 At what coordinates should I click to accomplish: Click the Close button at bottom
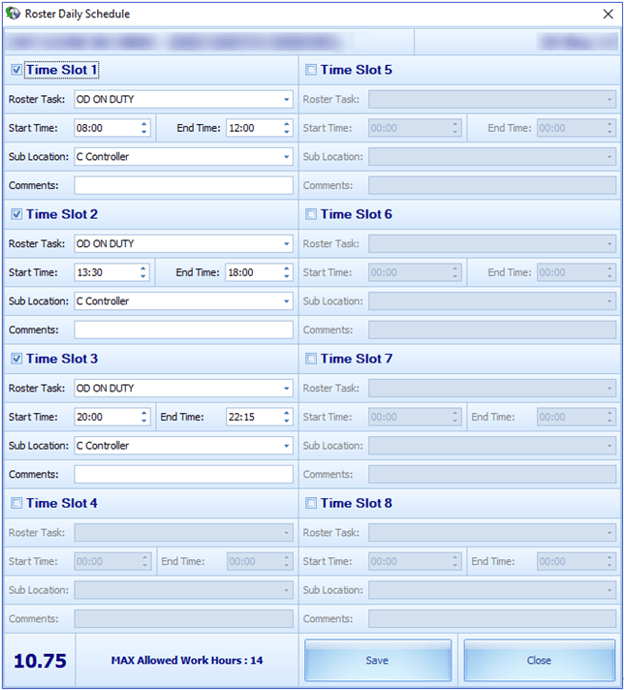click(x=539, y=660)
